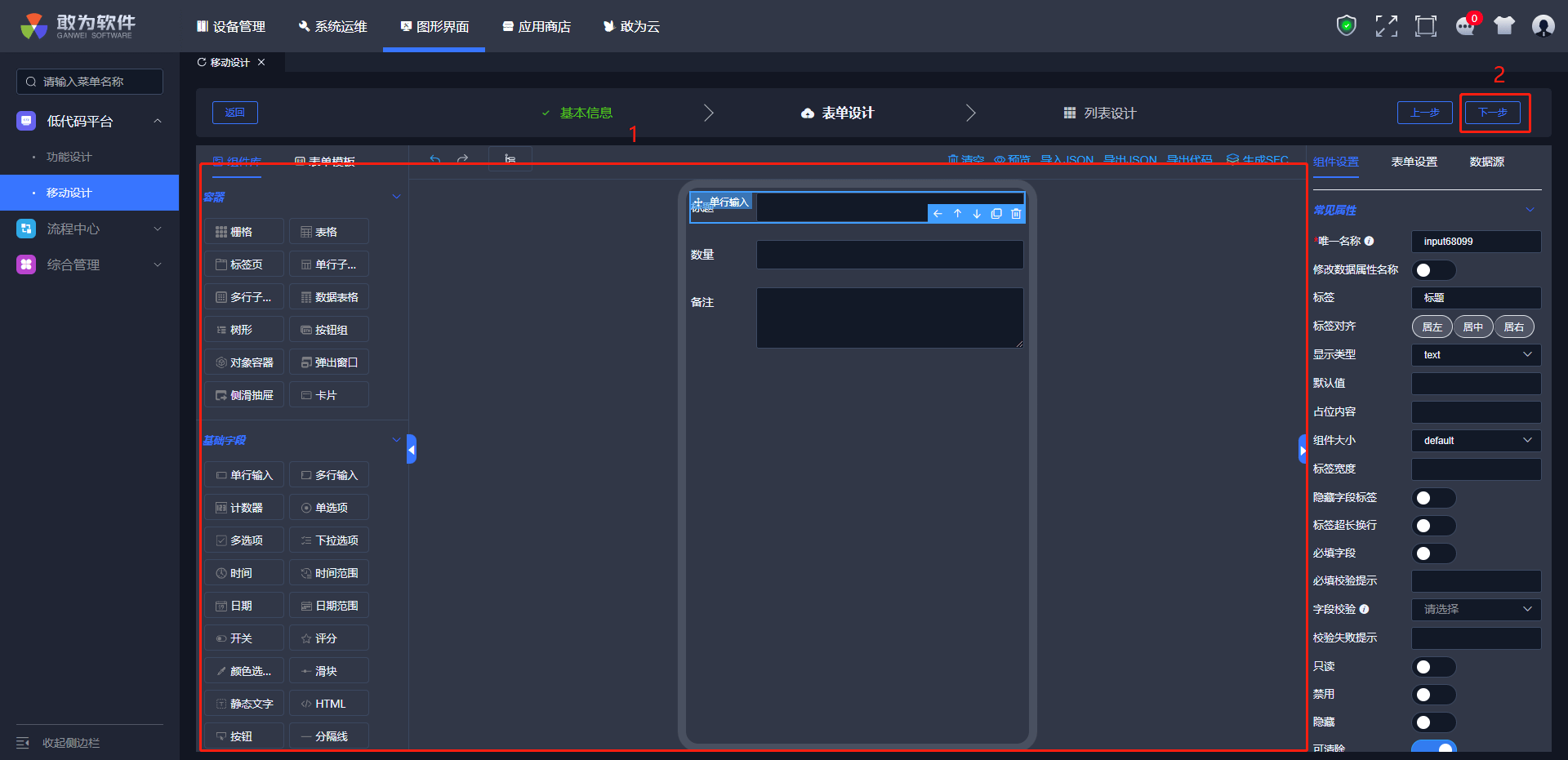This screenshot has width=1568, height=760.
Task: Click the undo arrow in the toolbar
Action: [435, 159]
